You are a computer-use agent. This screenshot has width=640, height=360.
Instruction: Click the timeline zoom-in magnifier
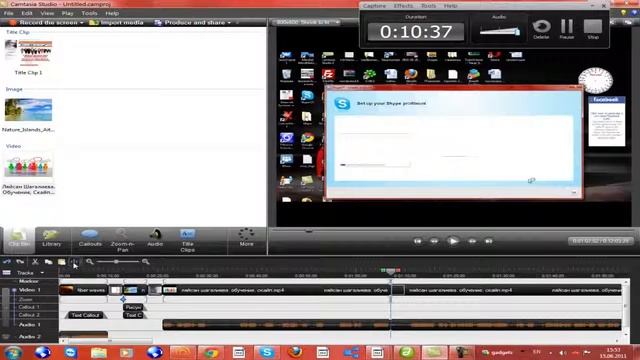point(145,262)
